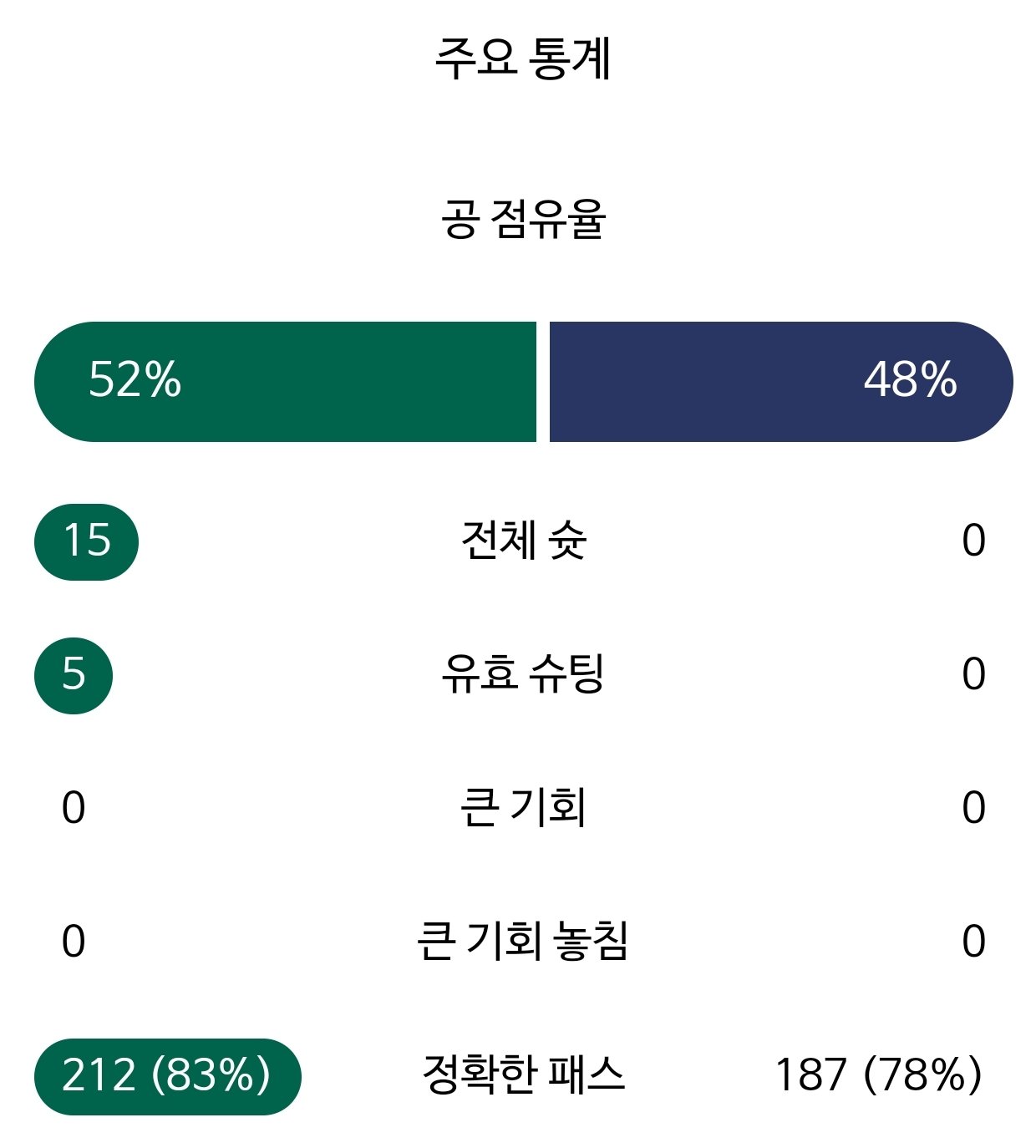1036x1148 pixels.
Task: Click the away team's 0 for 큰 기회
Action: [x=973, y=809]
